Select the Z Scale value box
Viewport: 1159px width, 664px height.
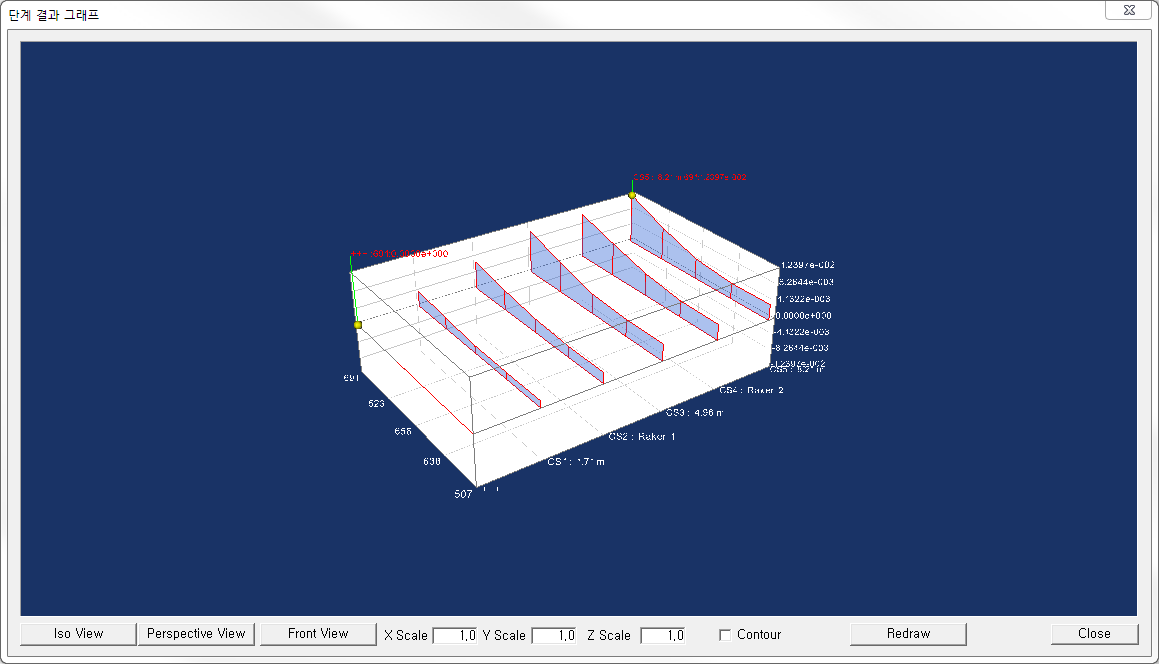point(662,635)
